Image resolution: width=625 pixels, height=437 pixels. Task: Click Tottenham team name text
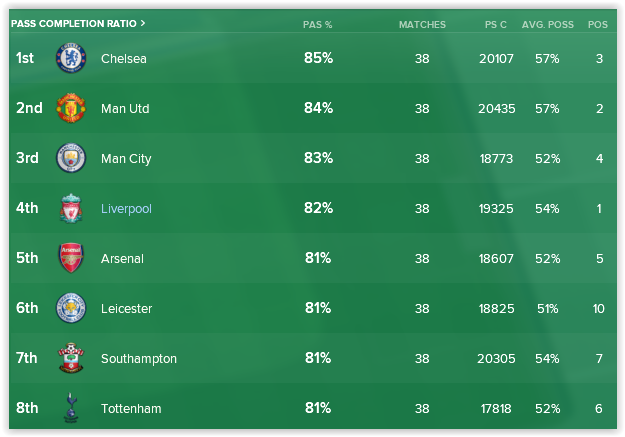click(x=131, y=409)
